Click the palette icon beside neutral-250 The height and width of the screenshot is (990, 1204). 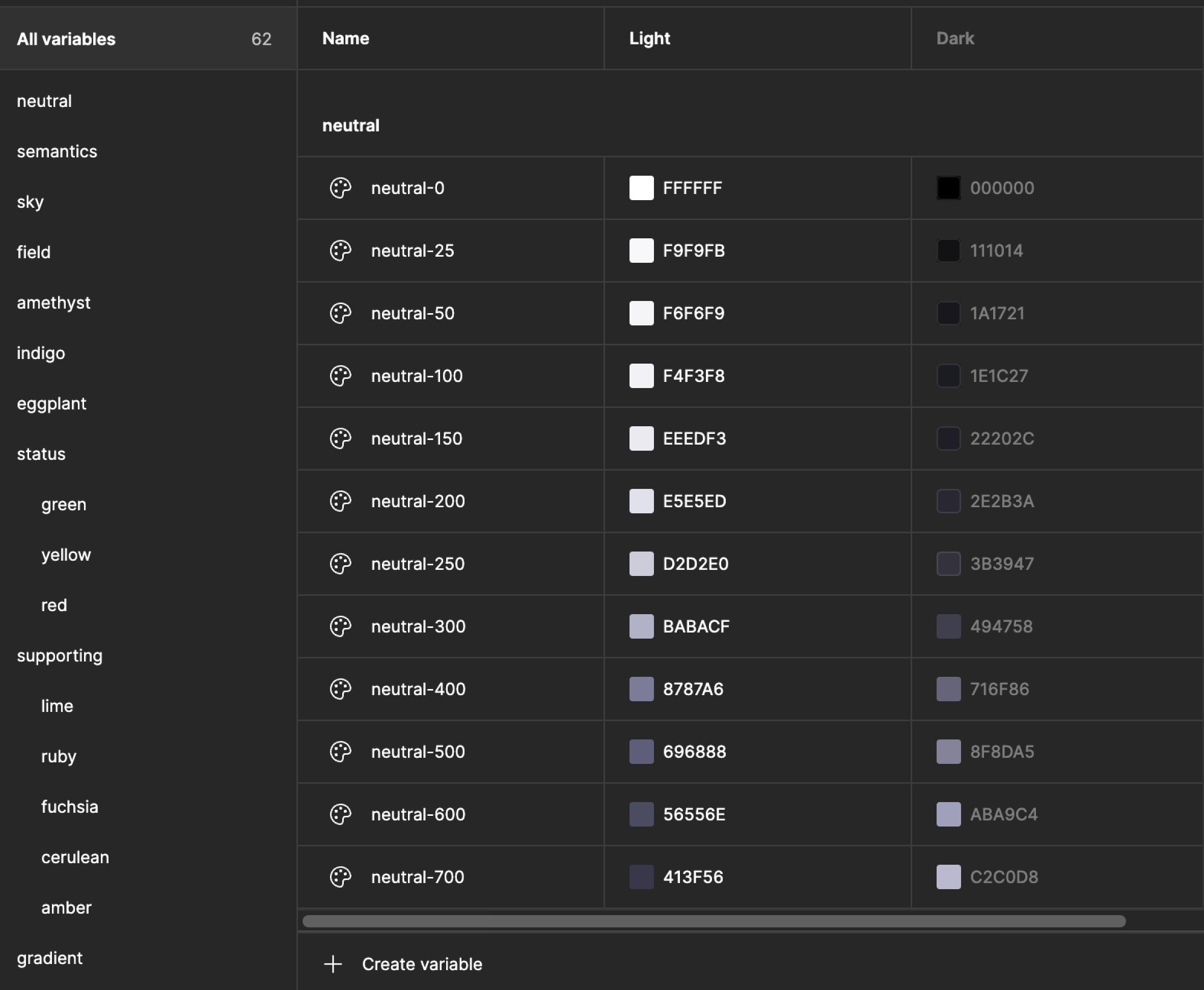(x=341, y=564)
